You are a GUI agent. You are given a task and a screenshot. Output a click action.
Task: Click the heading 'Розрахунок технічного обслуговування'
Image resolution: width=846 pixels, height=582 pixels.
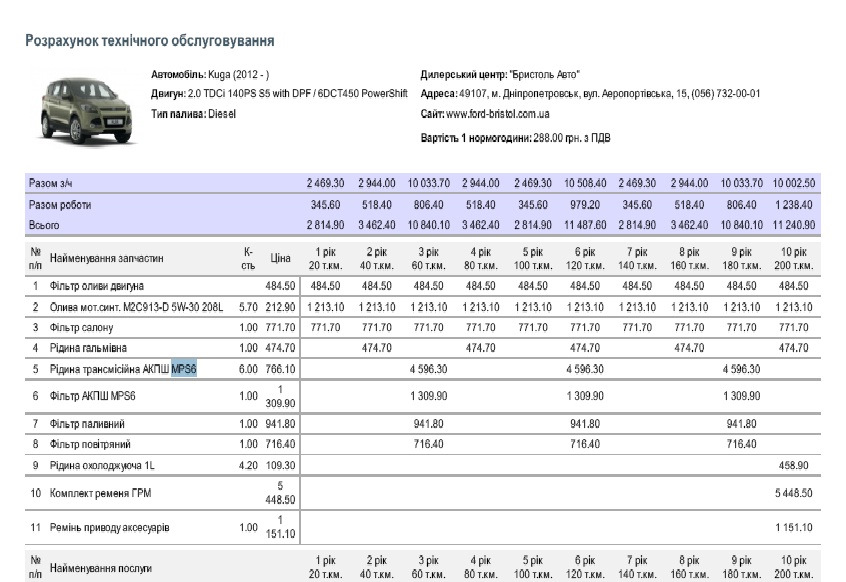pos(149,41)
